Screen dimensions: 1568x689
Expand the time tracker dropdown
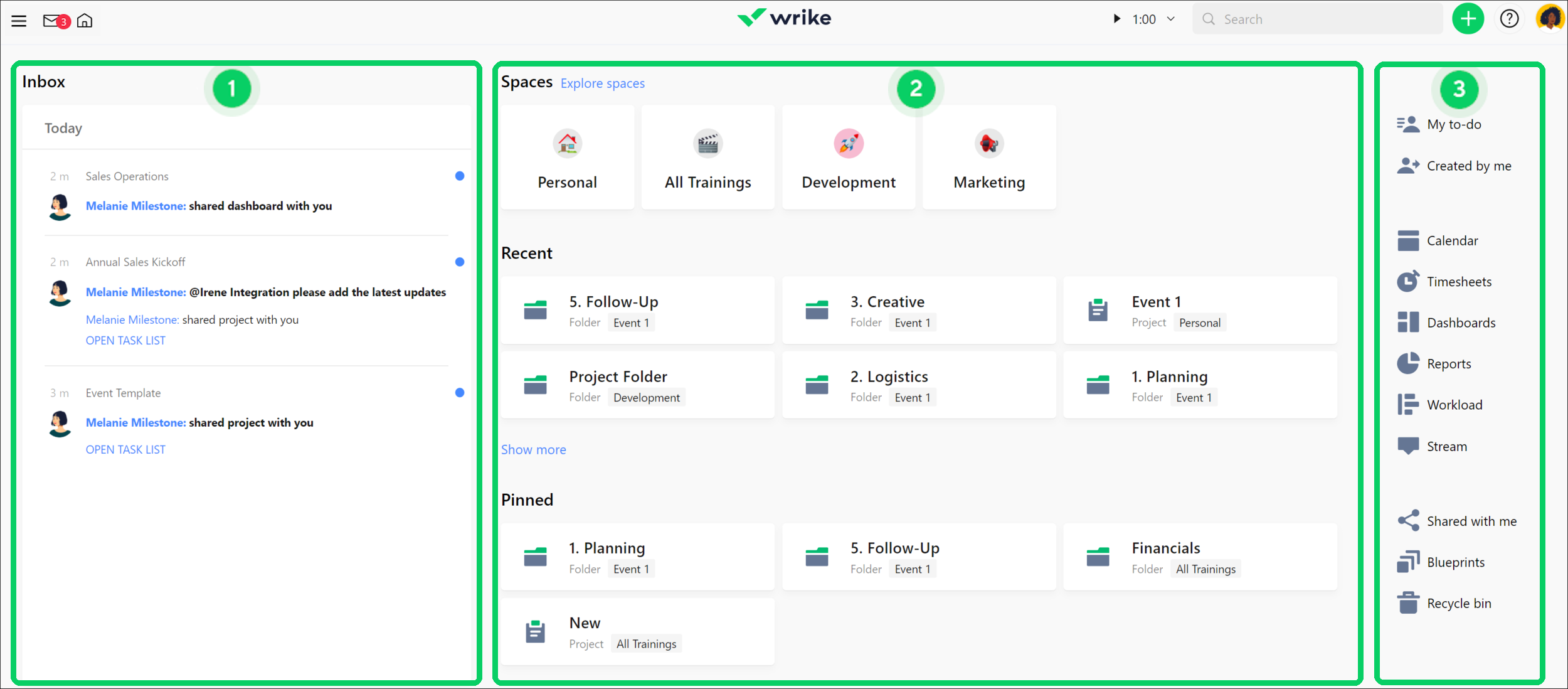[1170, 19]
